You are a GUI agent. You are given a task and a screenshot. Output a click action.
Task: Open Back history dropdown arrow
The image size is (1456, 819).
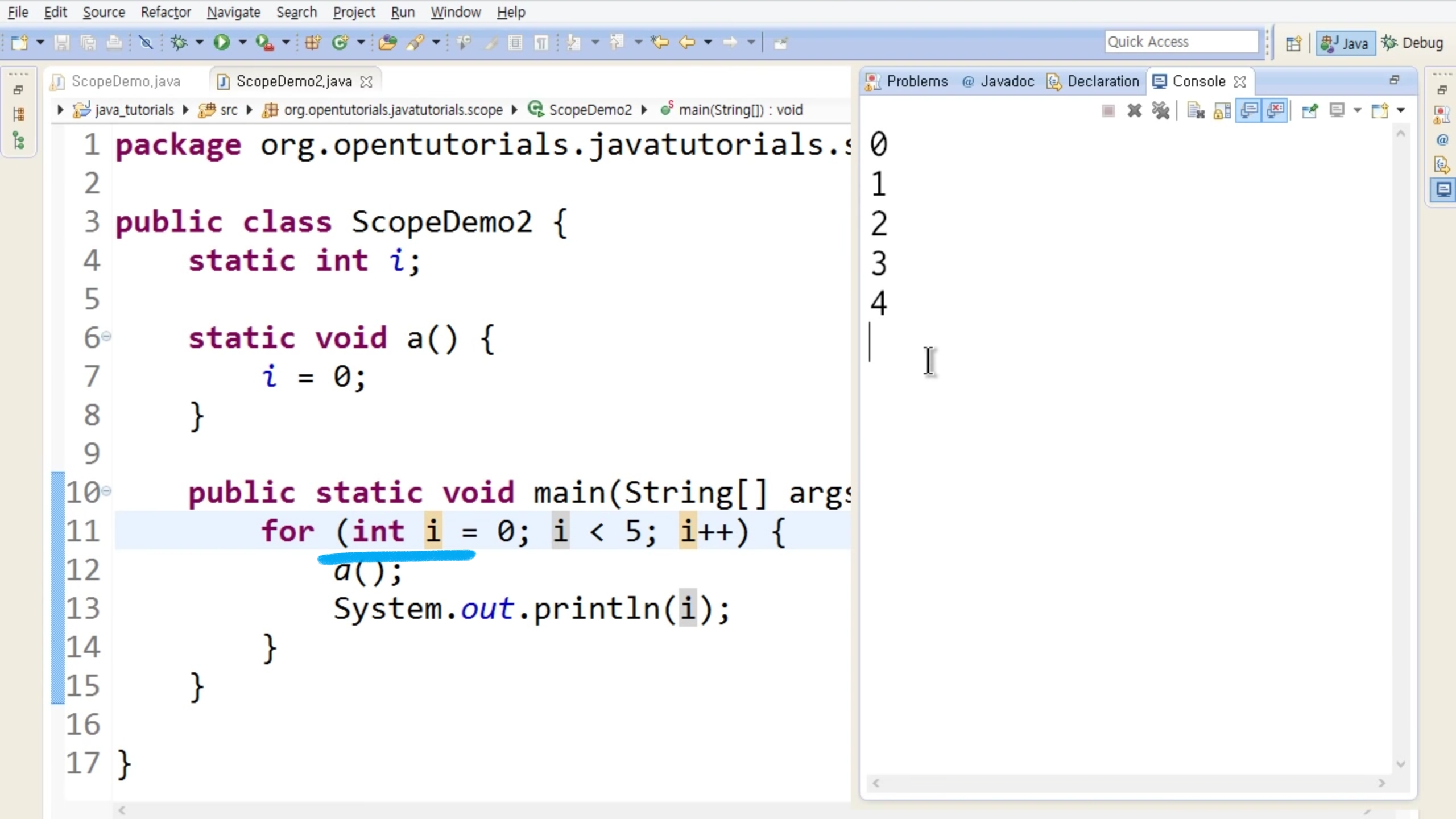pos(708,43)
